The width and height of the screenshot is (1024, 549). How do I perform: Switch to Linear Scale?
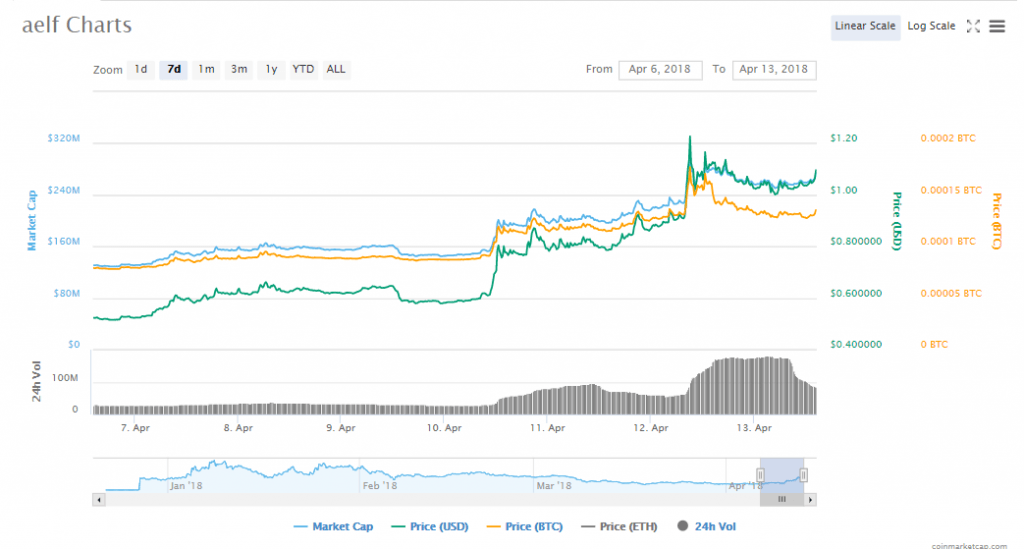865,27
